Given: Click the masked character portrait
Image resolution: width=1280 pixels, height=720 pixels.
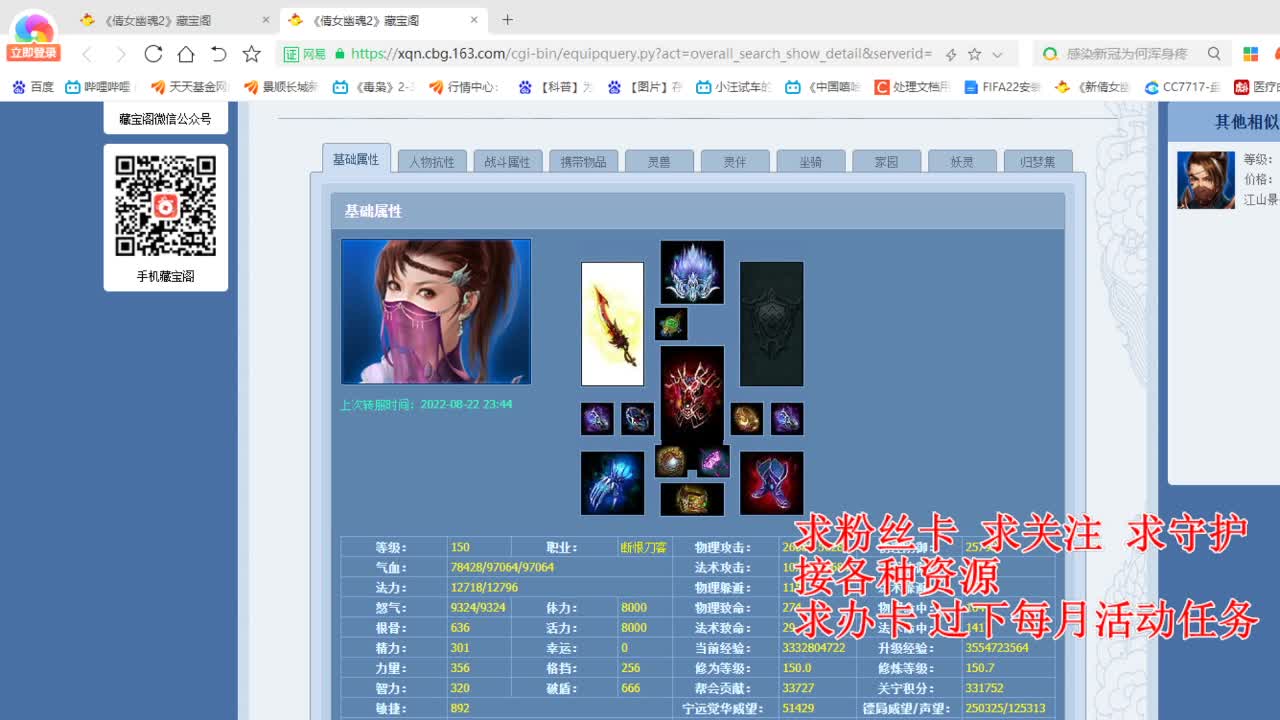Looking at the screenshot, I should pyautogui.click(x=436, y=311).
